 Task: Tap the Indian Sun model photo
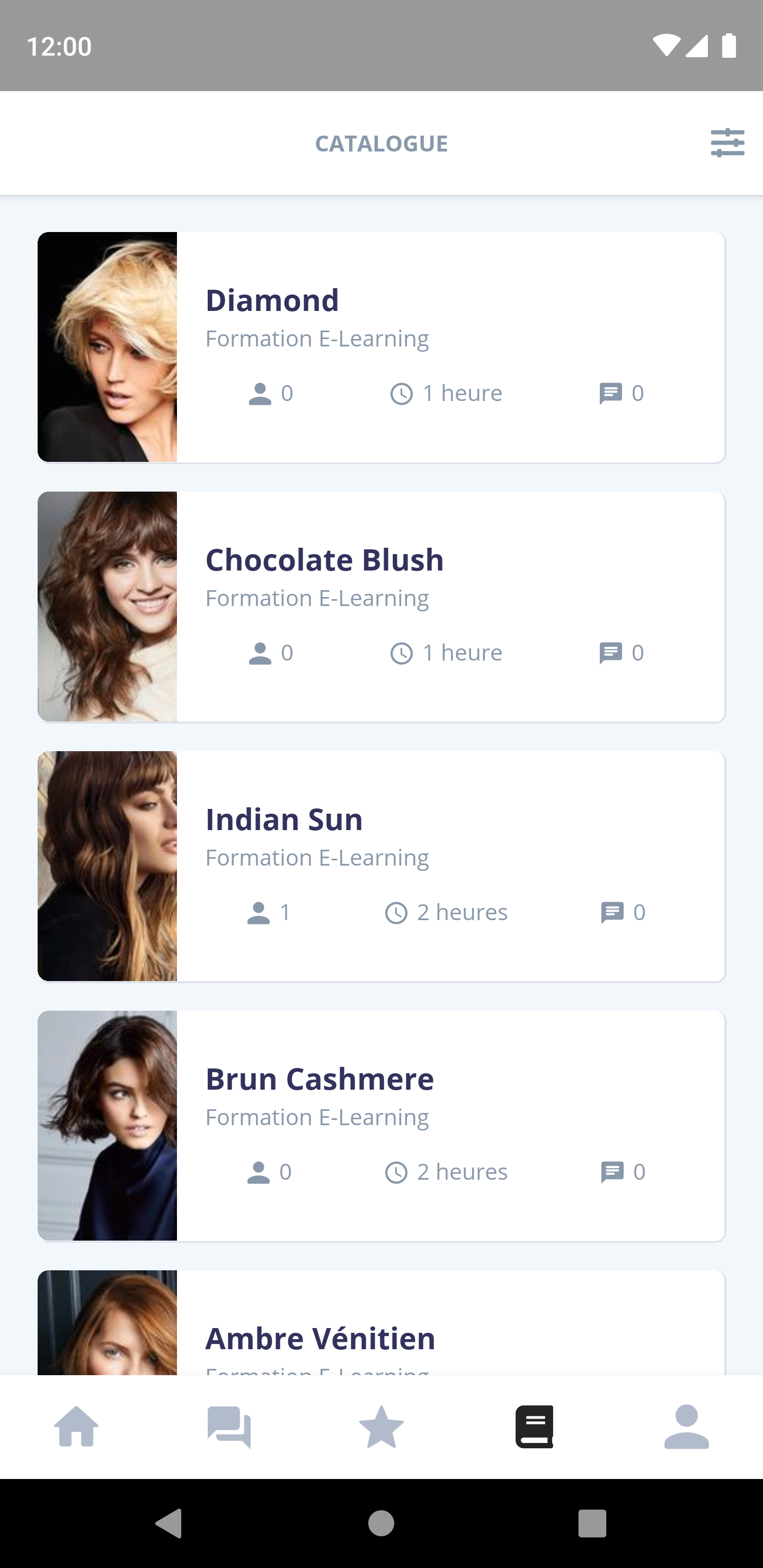click(x=107, y=866)
